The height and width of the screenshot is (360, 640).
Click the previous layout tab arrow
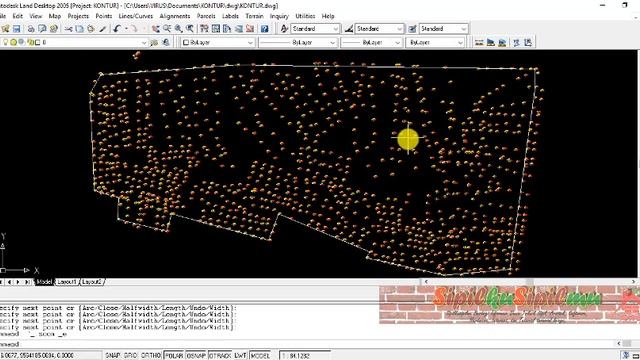point(9,282)
